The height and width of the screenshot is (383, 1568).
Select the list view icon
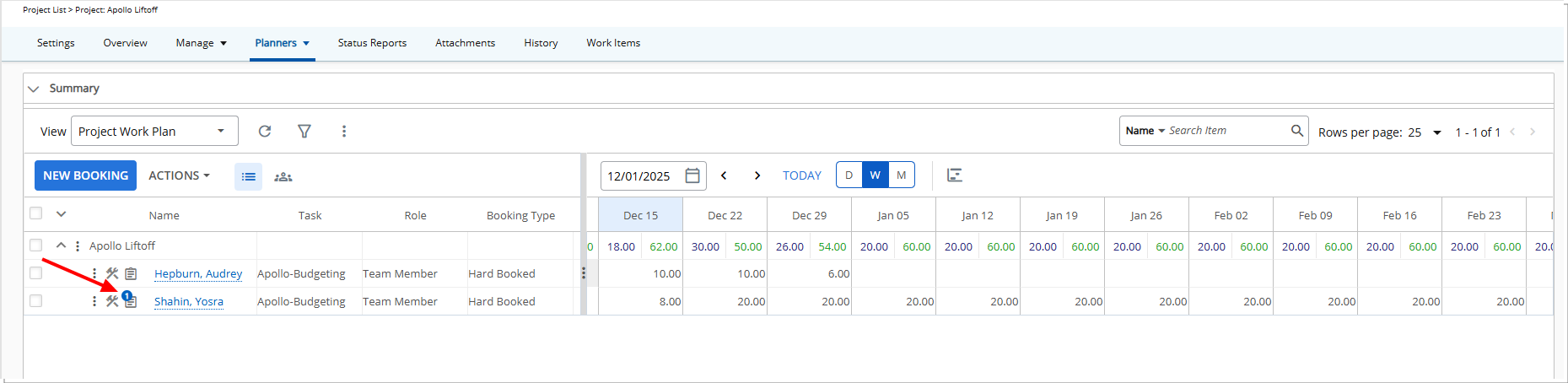coord(248,176)
